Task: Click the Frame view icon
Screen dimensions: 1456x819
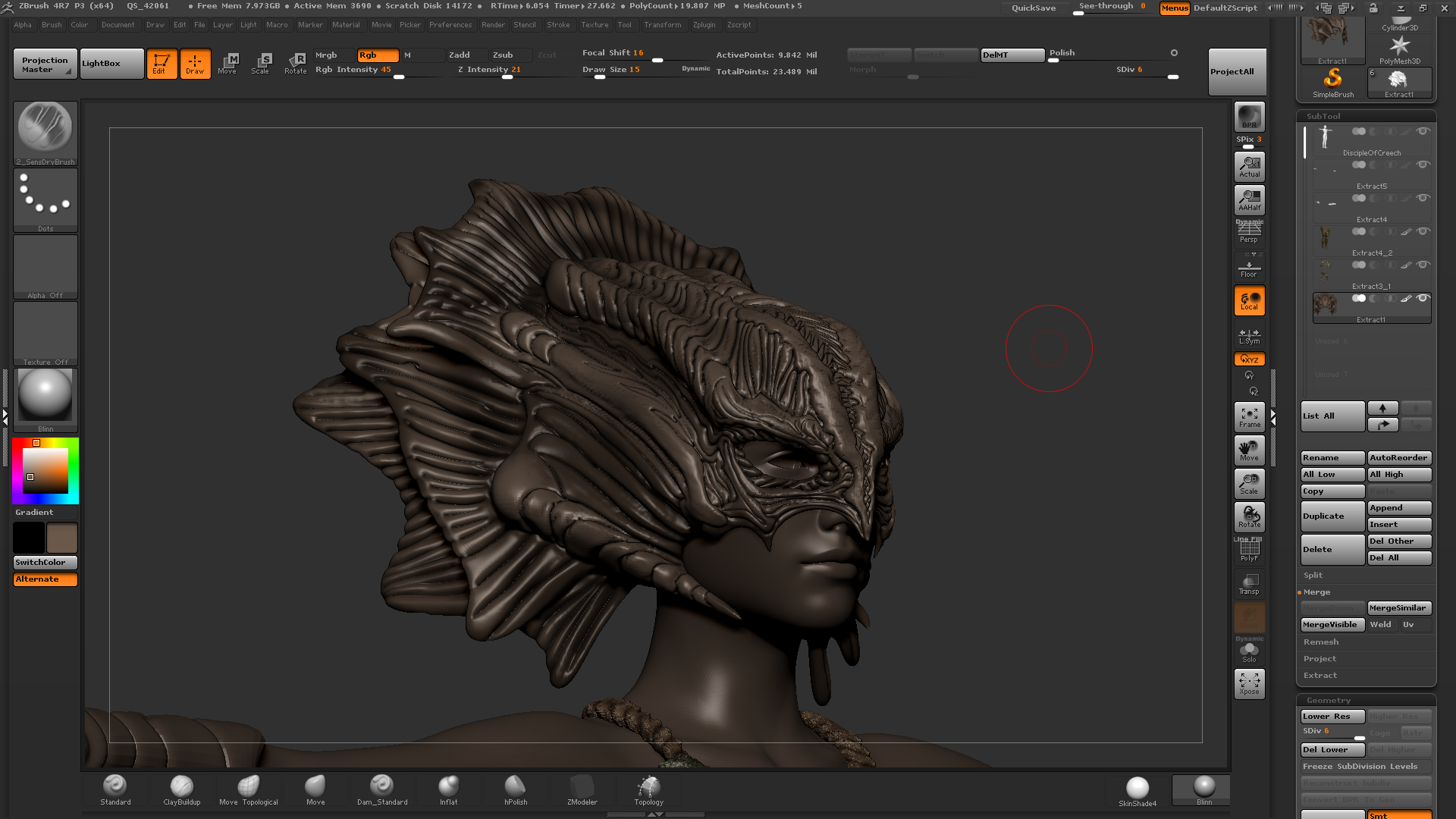Action: (x=1249, y=416)
